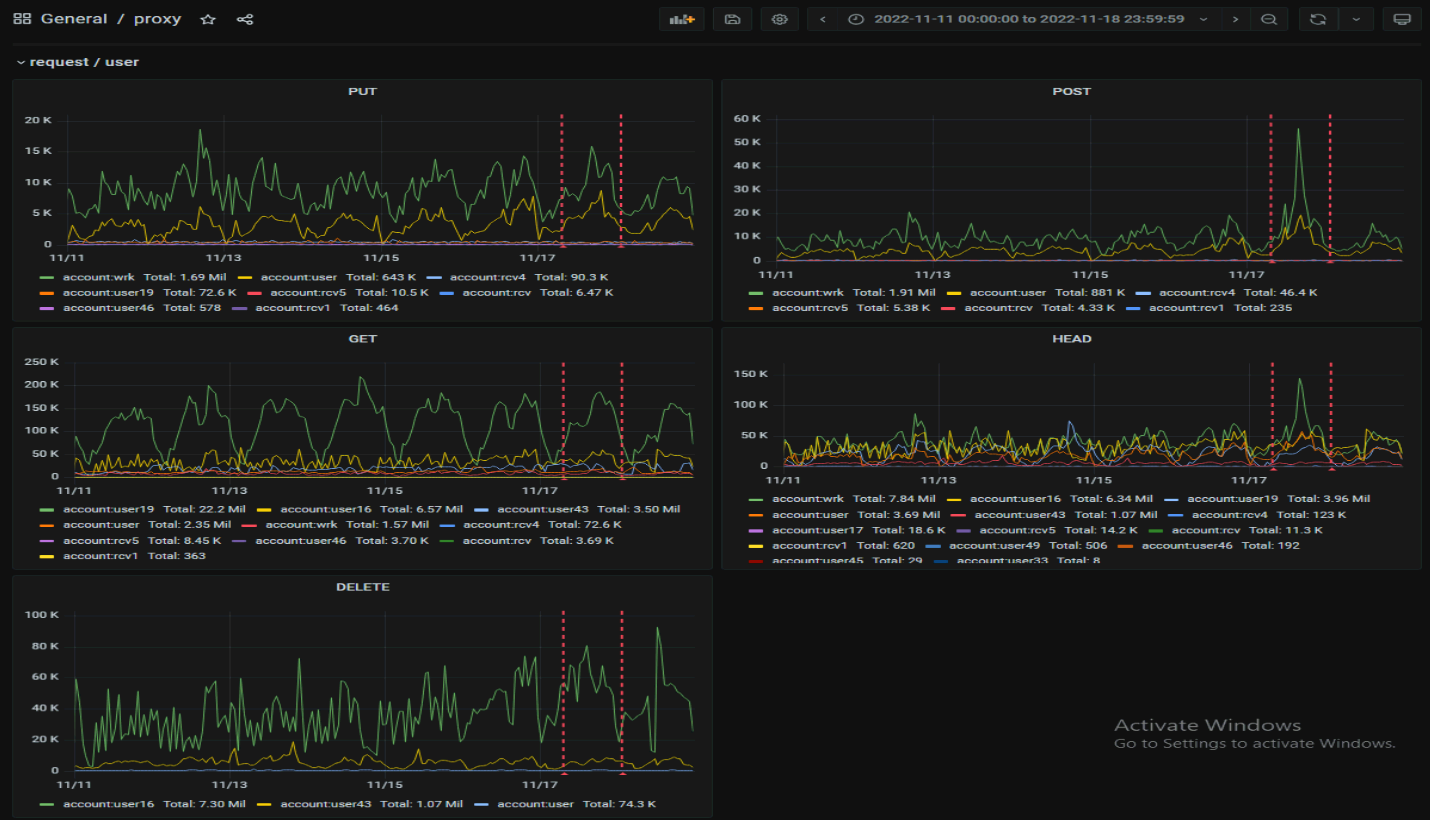Open the refresh interval dropdown arrow
The height and width of the screenshot is (820, 1430).
[x=1355, y=19]
